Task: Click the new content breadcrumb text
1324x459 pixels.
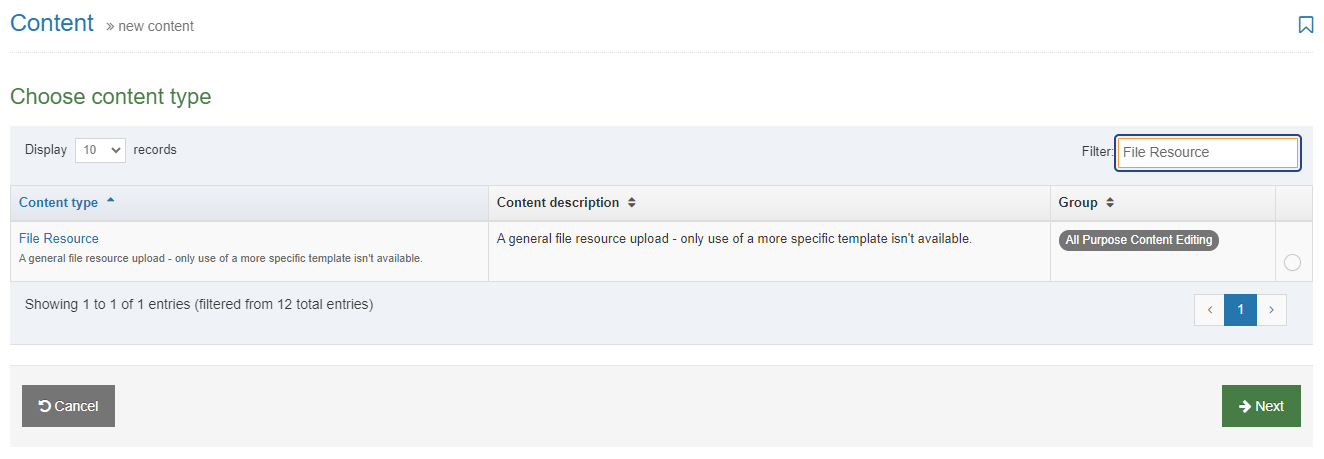Action: (156, 26)
